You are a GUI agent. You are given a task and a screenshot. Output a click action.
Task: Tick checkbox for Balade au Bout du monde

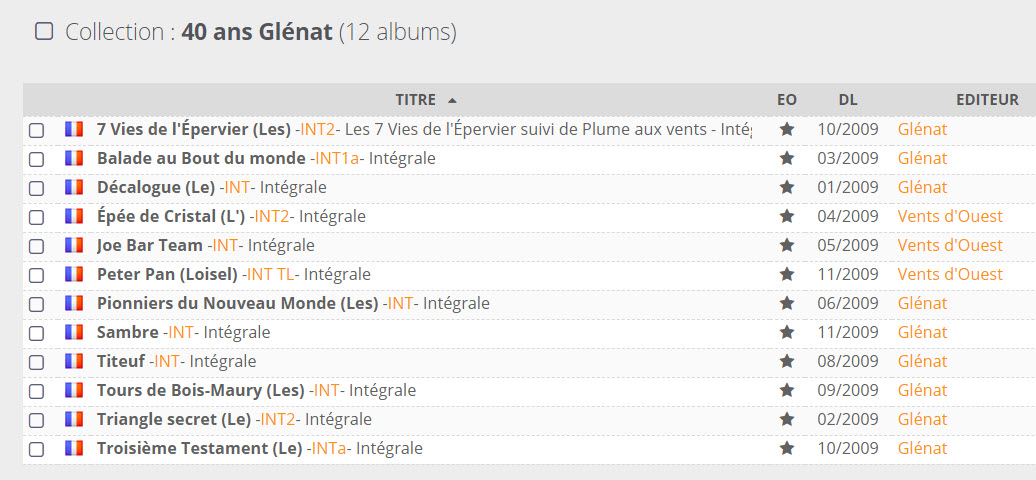coord(36,159)
